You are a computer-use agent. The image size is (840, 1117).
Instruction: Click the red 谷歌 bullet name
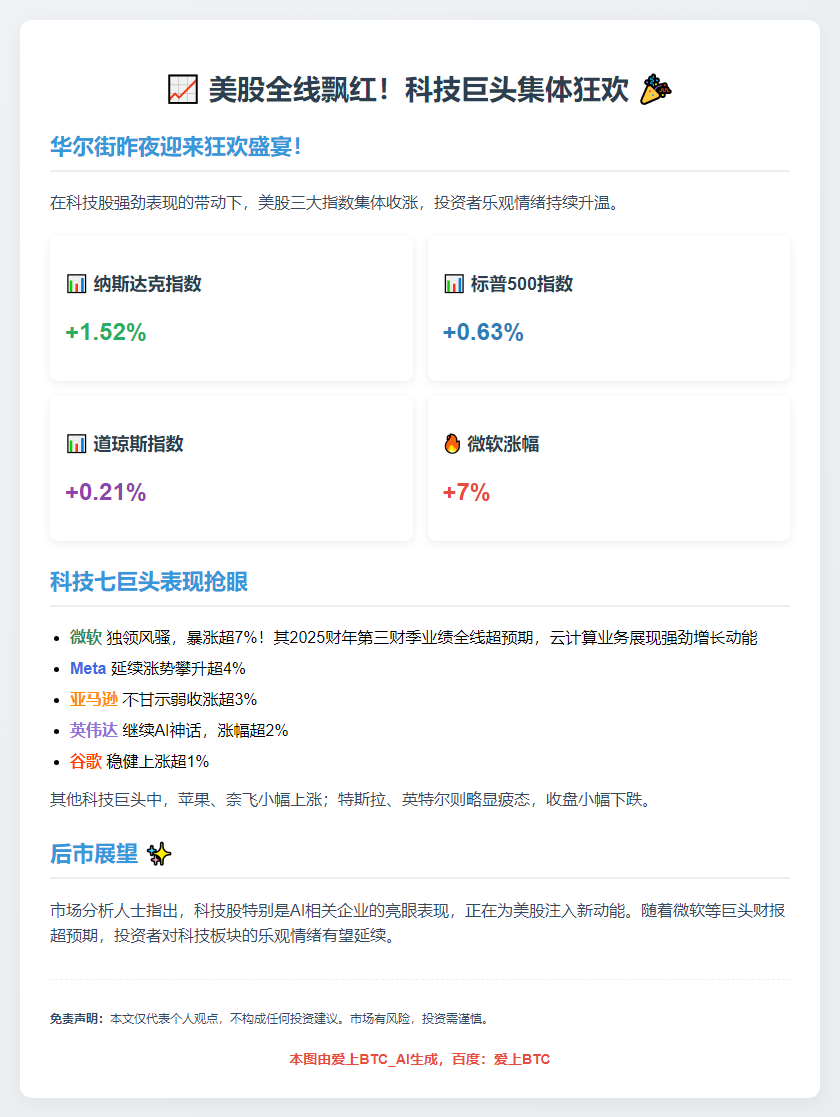pos(85,762)
